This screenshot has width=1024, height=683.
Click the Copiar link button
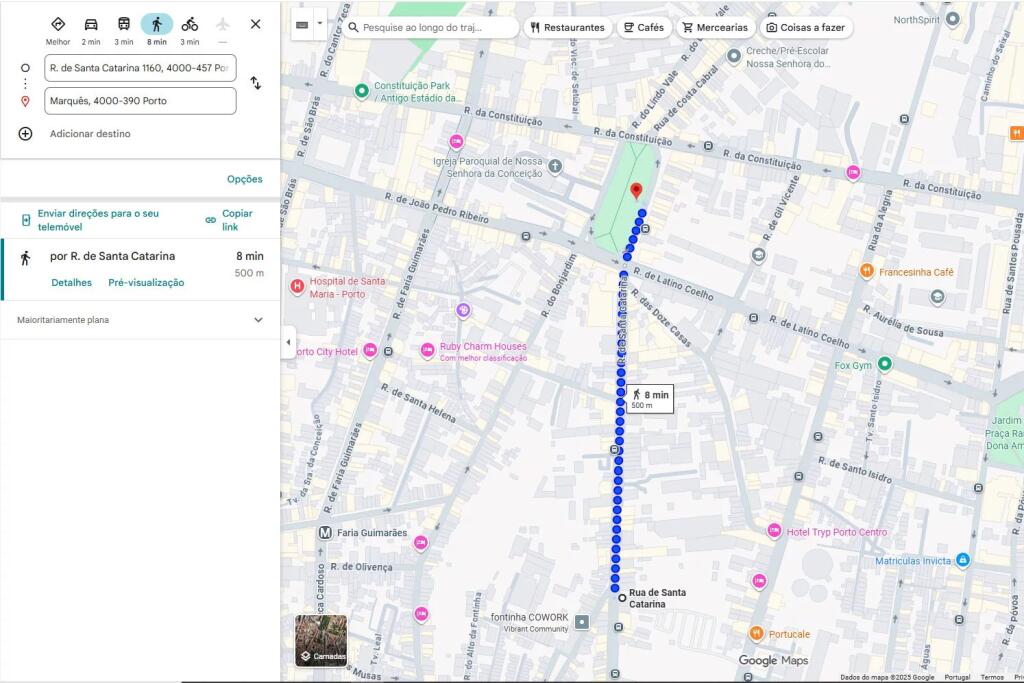230,220
